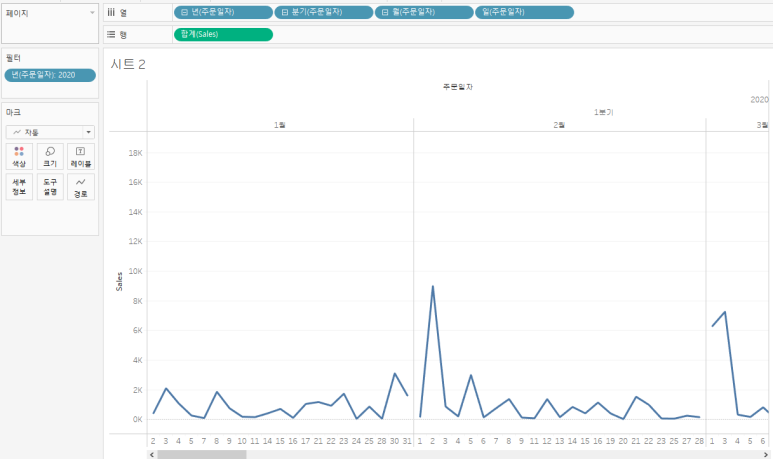Image resolution: width=773 pixels, height=459 pixels.
Task: Click the 시트 2 sheet title
Action: [128, 64]
